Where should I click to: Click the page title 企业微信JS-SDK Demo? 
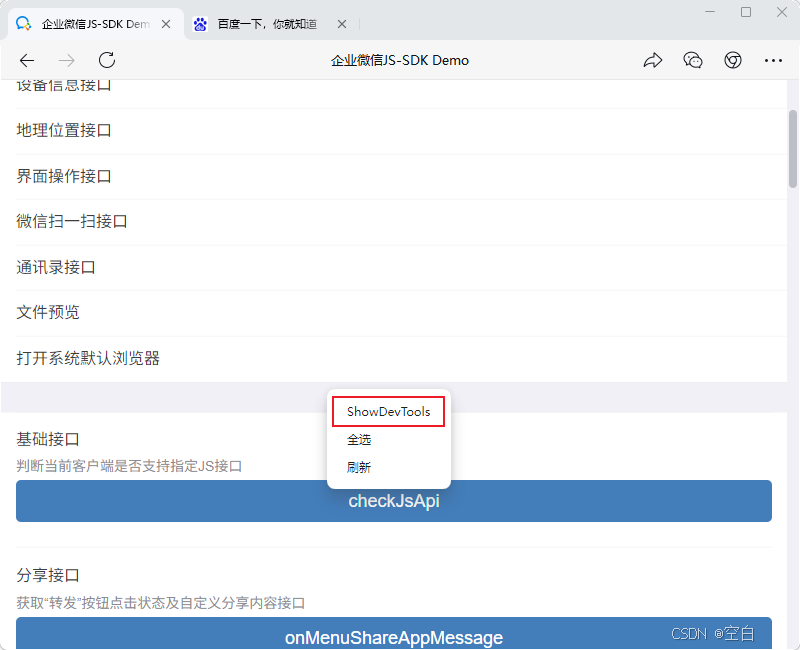click(x=399, y=60)
